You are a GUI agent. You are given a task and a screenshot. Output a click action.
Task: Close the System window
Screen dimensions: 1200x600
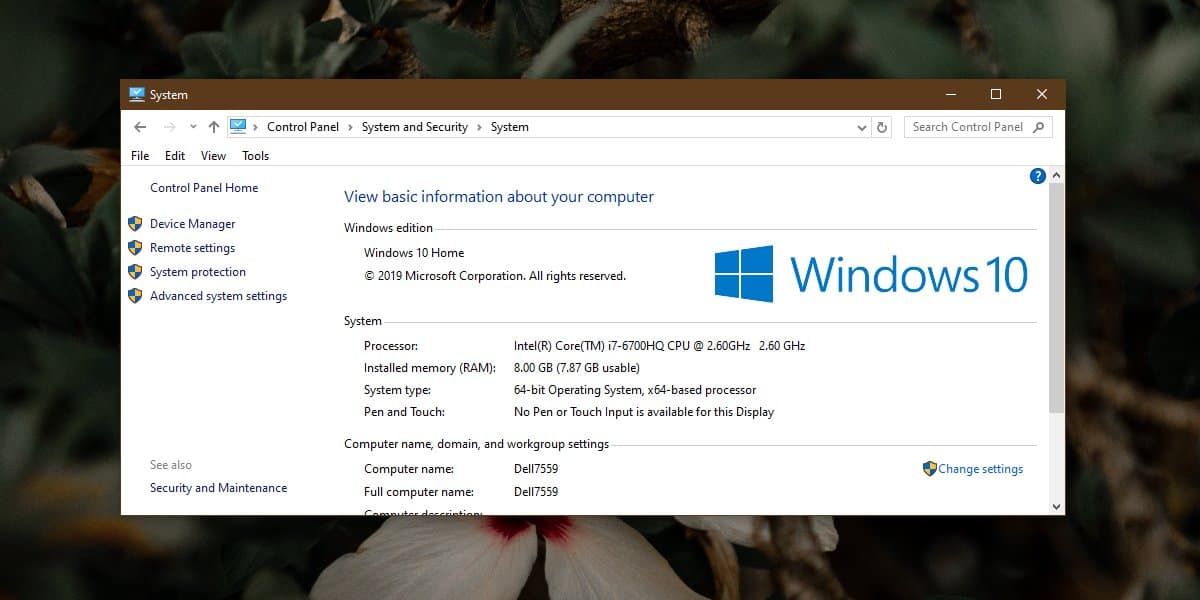(1042, 94)
